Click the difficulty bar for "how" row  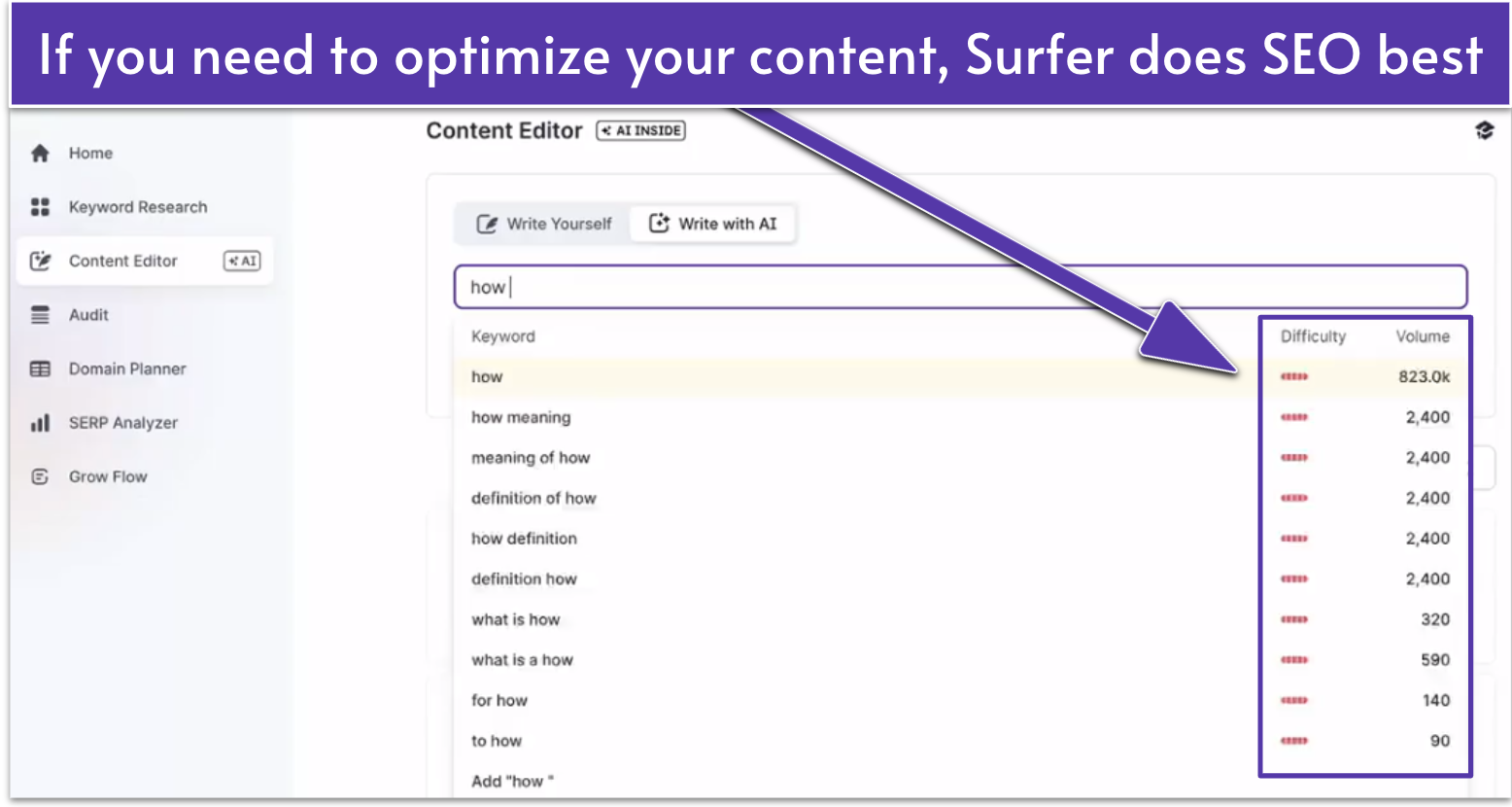[1294, 376]
